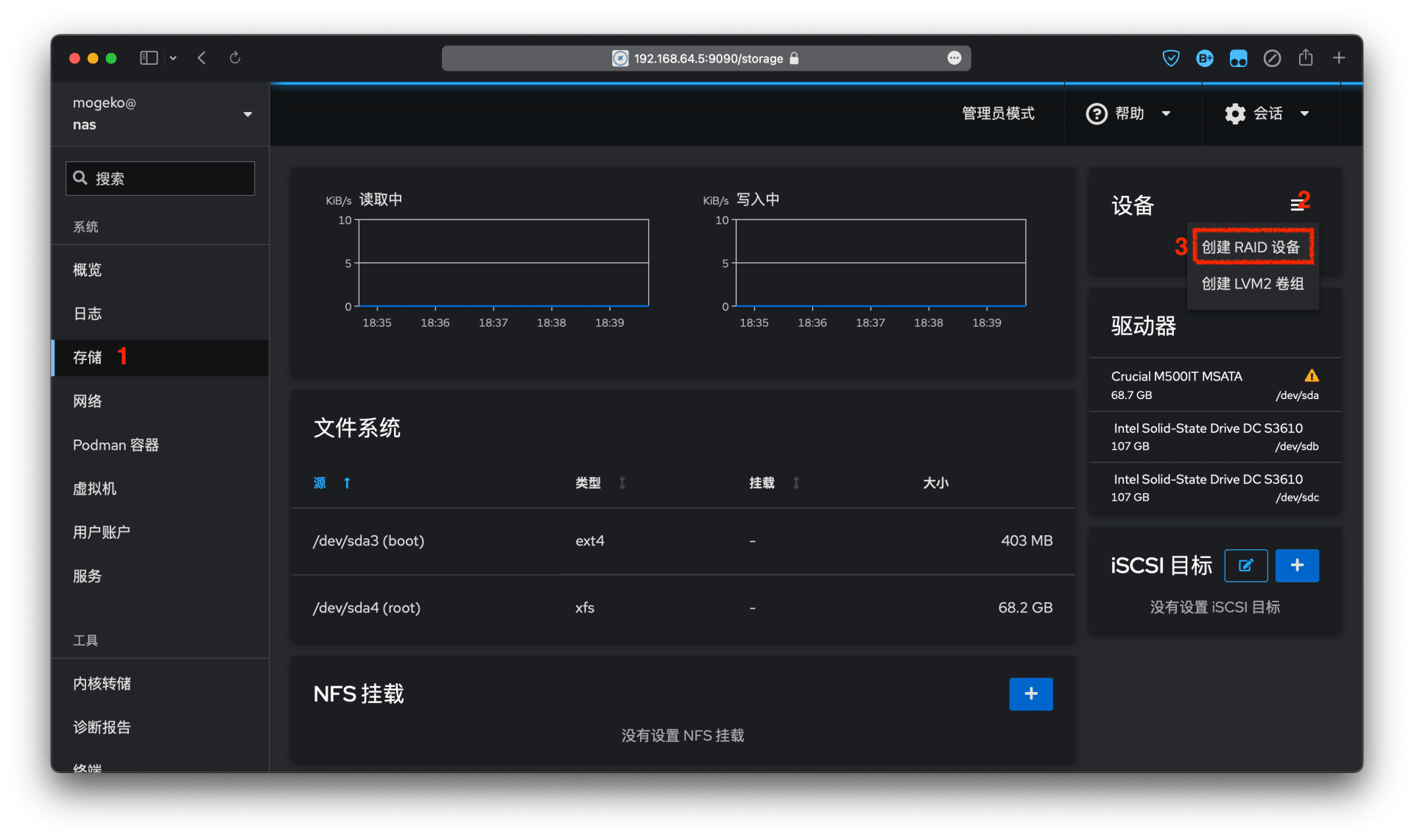Open the help dropdown menu
The image size is (1414, 840).
pos(1128,113)
